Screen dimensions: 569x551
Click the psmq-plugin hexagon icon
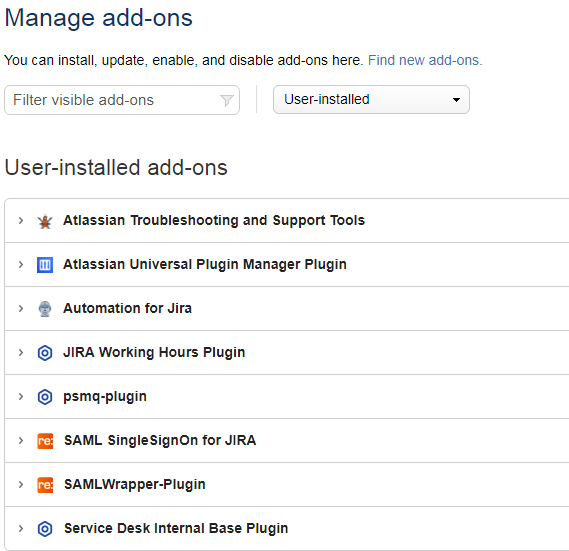[45, 397]
